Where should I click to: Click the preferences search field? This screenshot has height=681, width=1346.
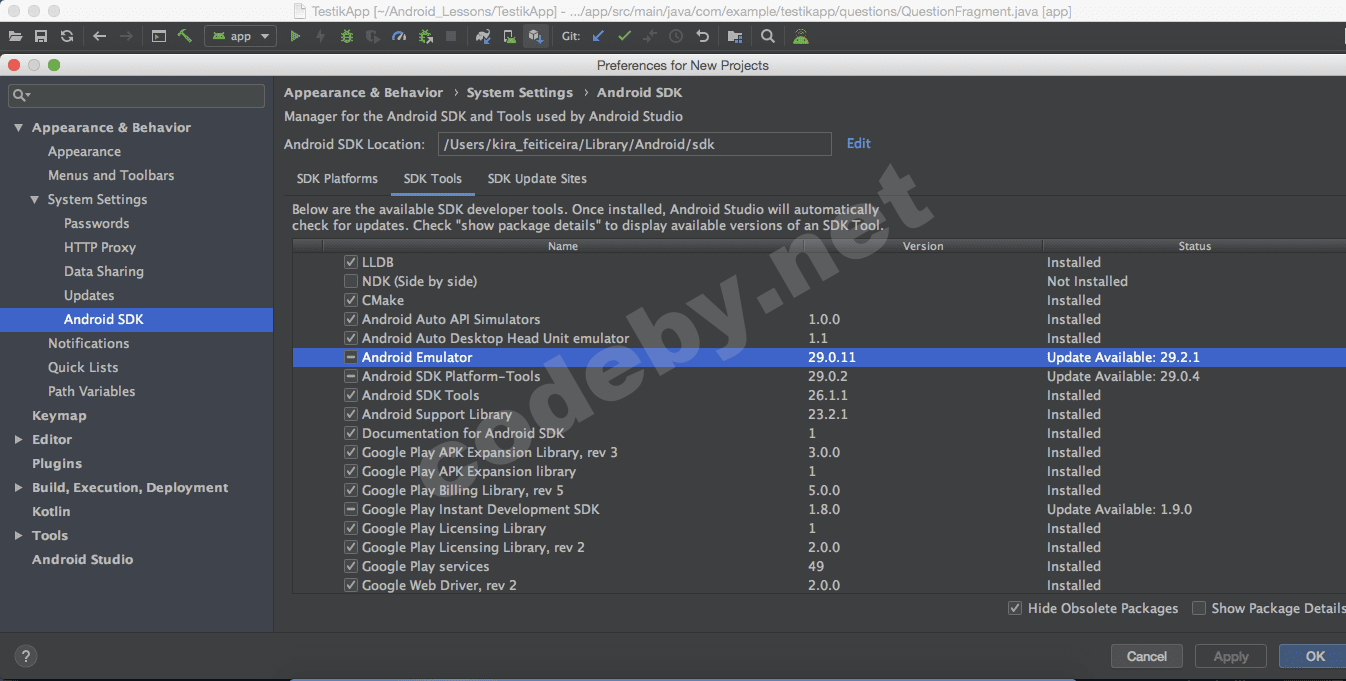[136, 95]
